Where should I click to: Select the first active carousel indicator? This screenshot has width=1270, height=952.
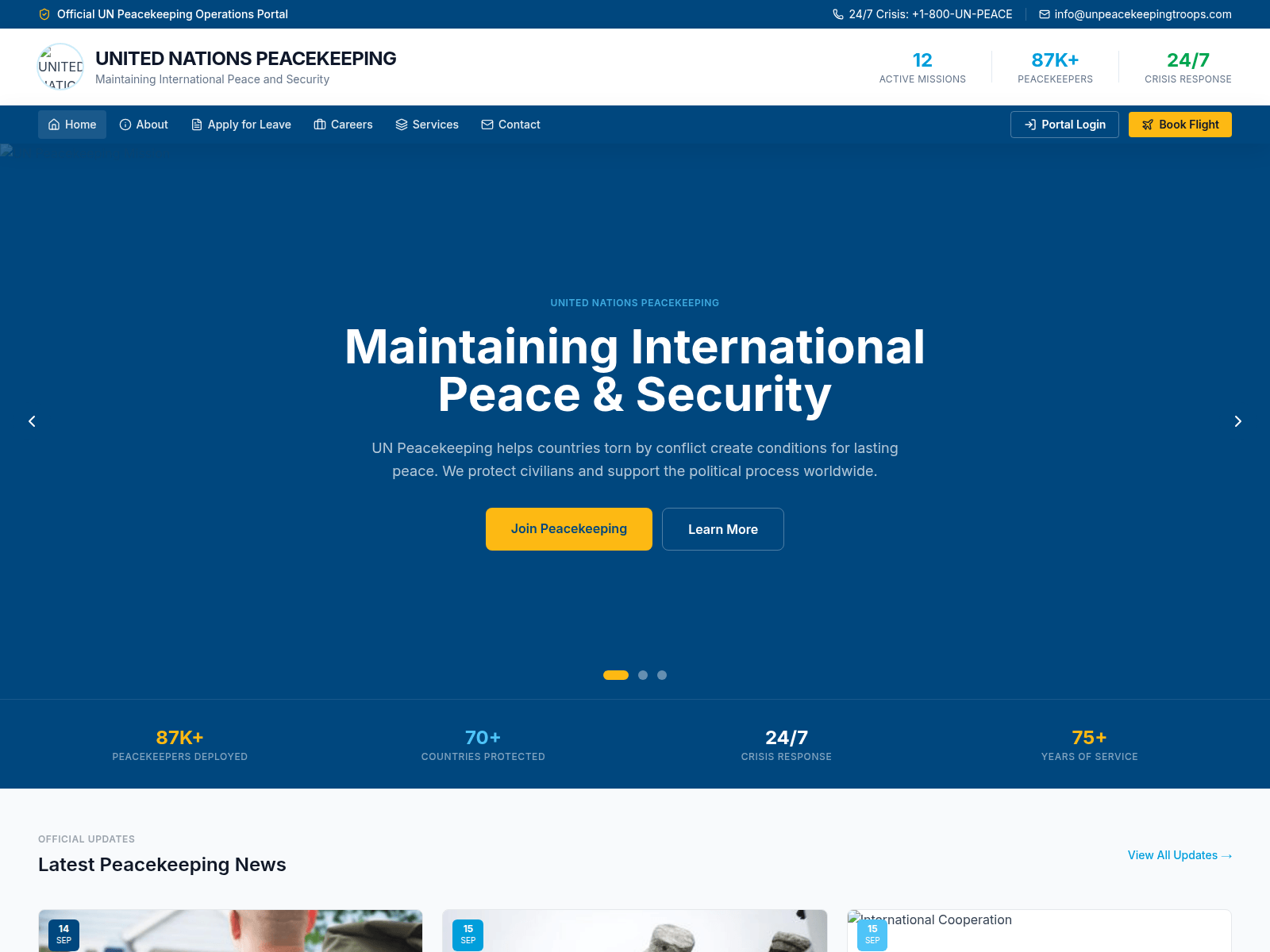616,675
